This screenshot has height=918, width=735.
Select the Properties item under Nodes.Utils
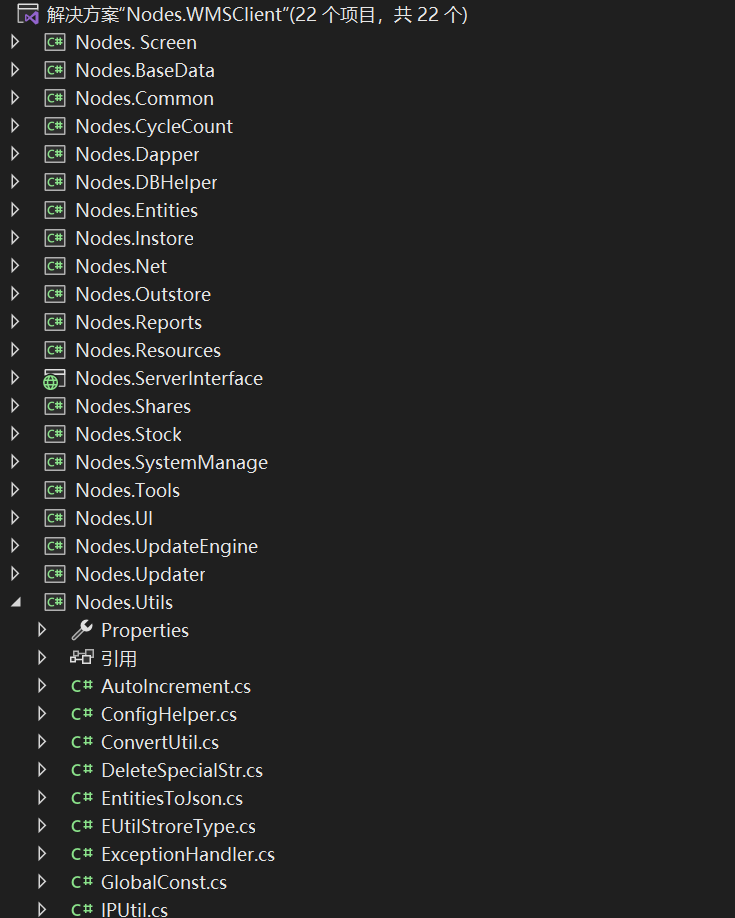pyautogui.click(x=145, y=631)
